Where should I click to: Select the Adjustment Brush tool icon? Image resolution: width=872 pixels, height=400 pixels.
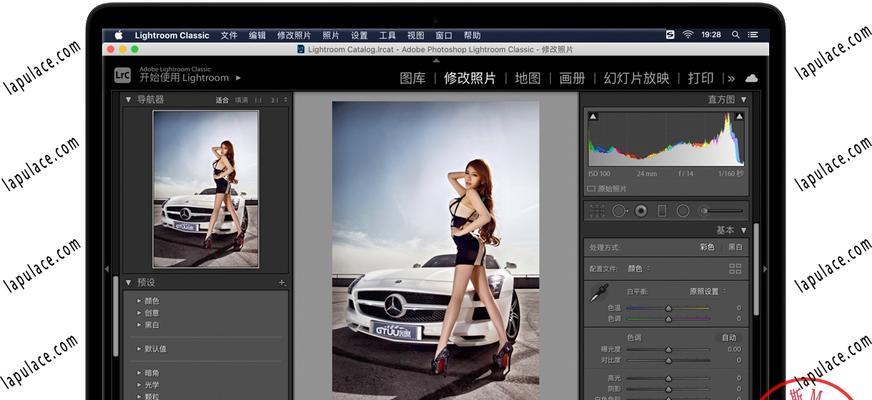click(722, 211)
